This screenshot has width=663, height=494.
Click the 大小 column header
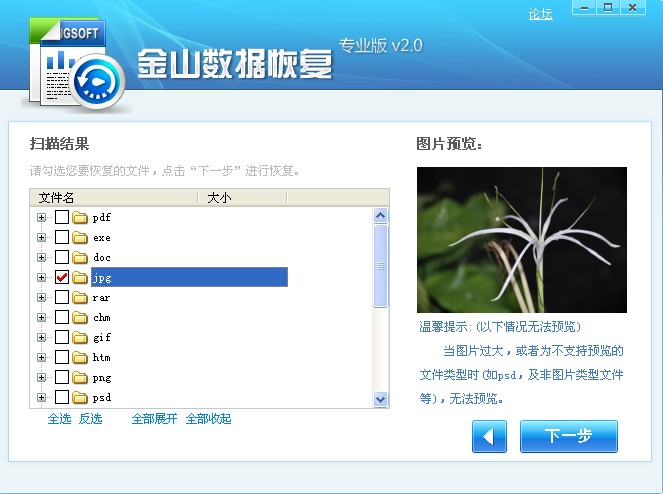pos(242,198)
